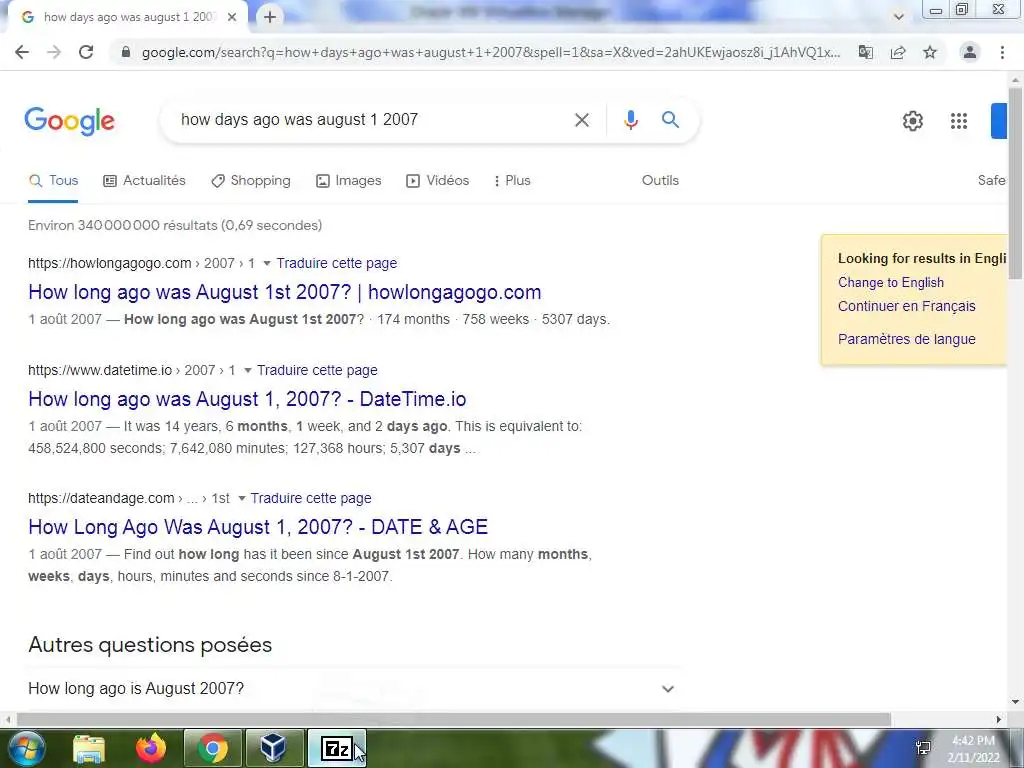
Task: Click the '5307 days' result snippet text
Action: coord(575,319)
